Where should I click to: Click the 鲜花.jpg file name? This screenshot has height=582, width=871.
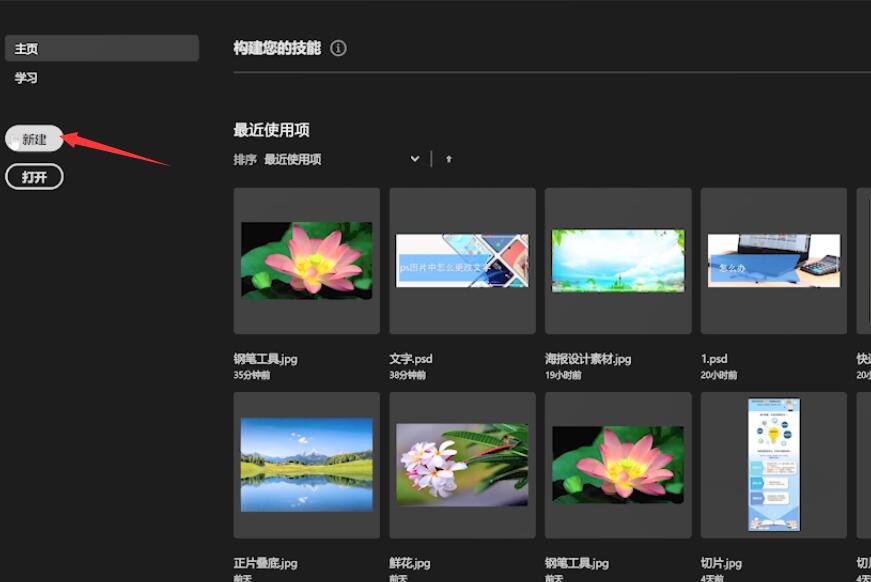pyautogui.click(x=410, y=563)
